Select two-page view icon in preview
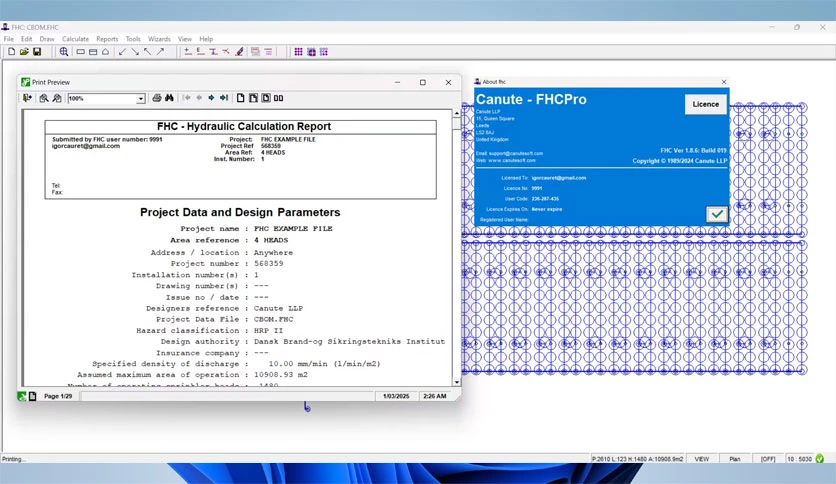The width and height of the screenshot is (836, 484). pos(278,98)
